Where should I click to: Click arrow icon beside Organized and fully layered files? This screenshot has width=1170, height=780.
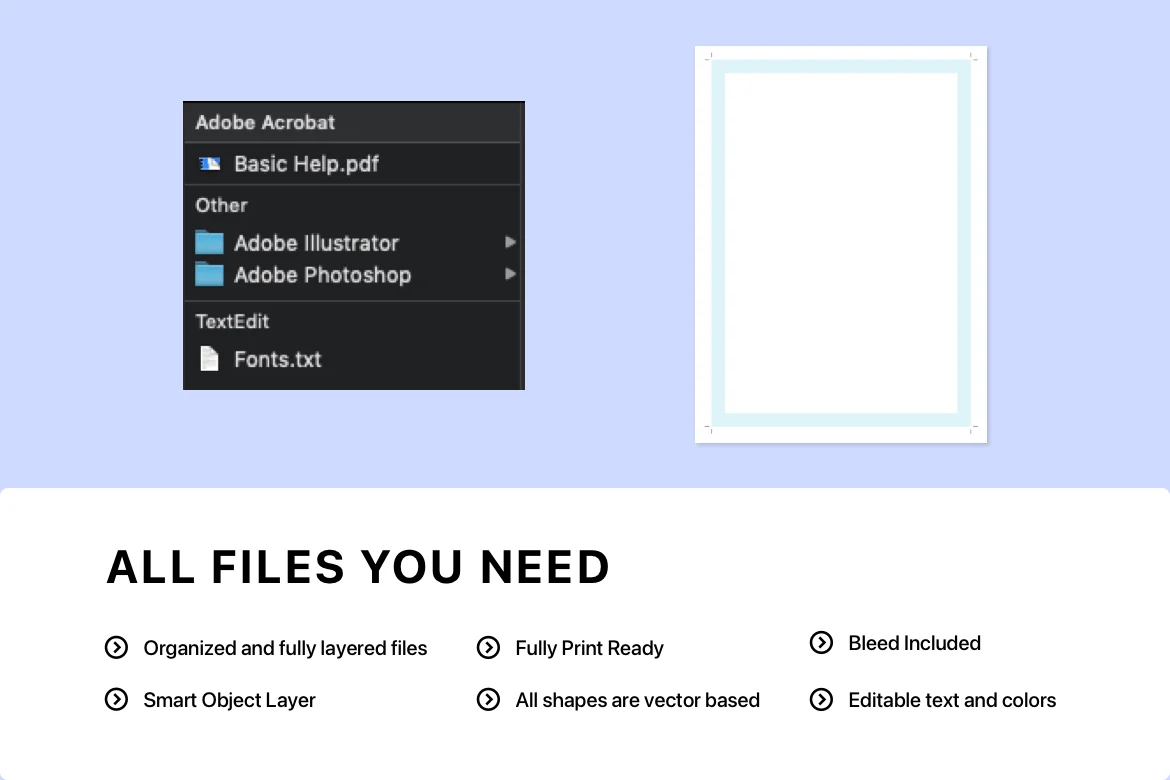pos(116,647)
